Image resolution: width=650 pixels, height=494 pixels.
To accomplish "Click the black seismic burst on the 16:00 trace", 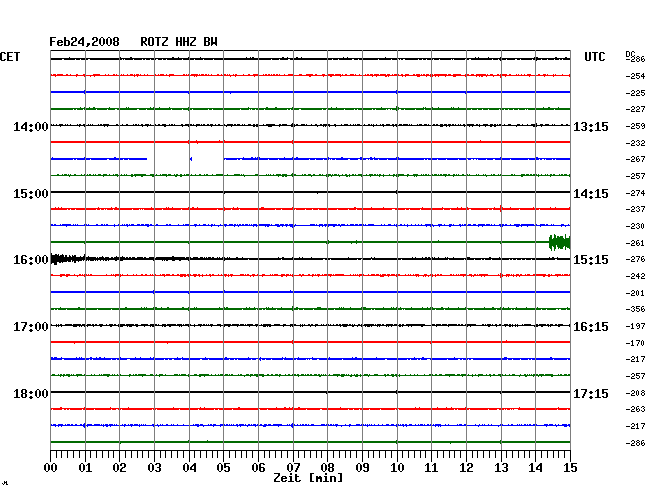I will 68,259.
